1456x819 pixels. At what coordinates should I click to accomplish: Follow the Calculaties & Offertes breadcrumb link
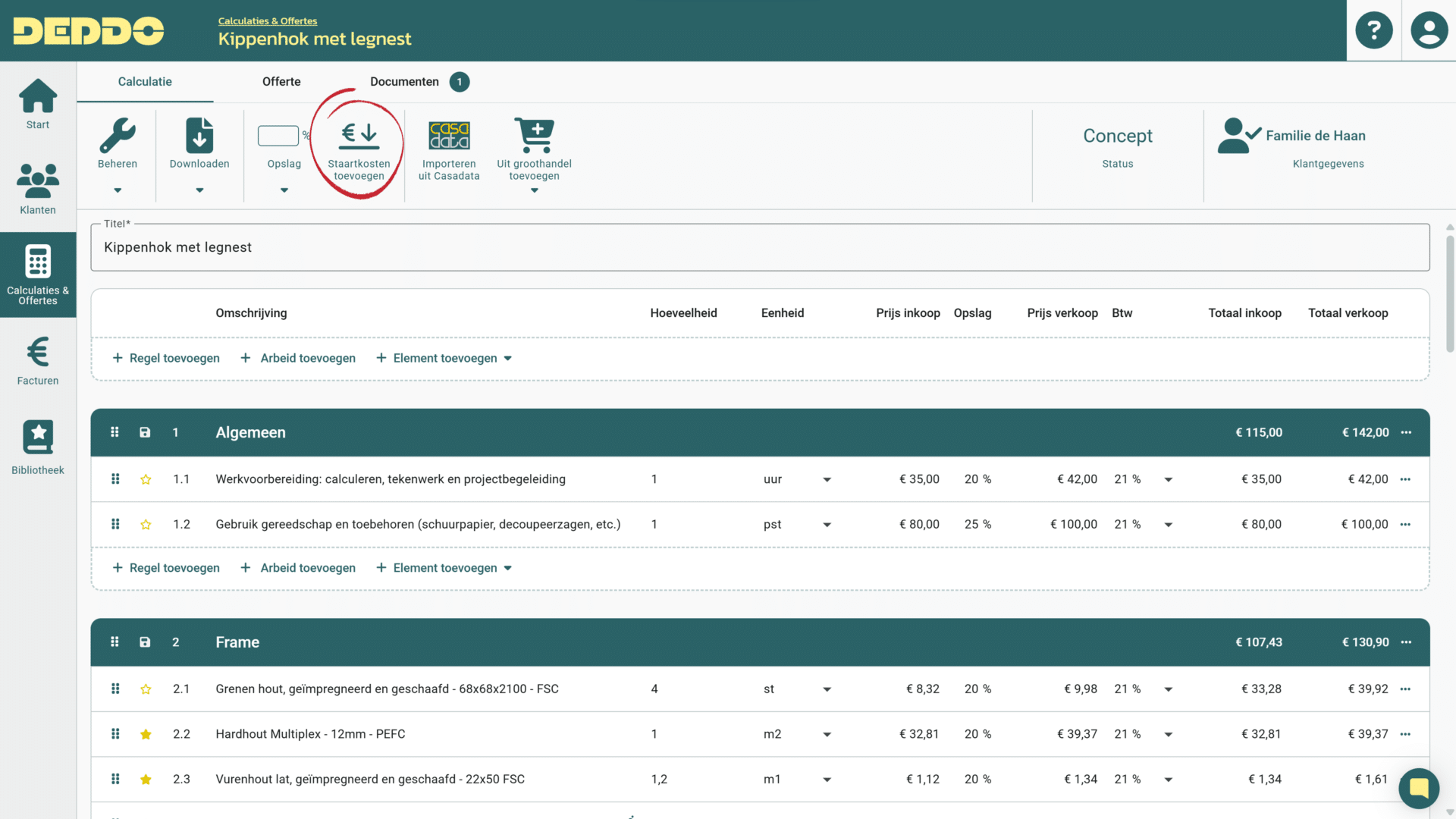pos(268,21)
